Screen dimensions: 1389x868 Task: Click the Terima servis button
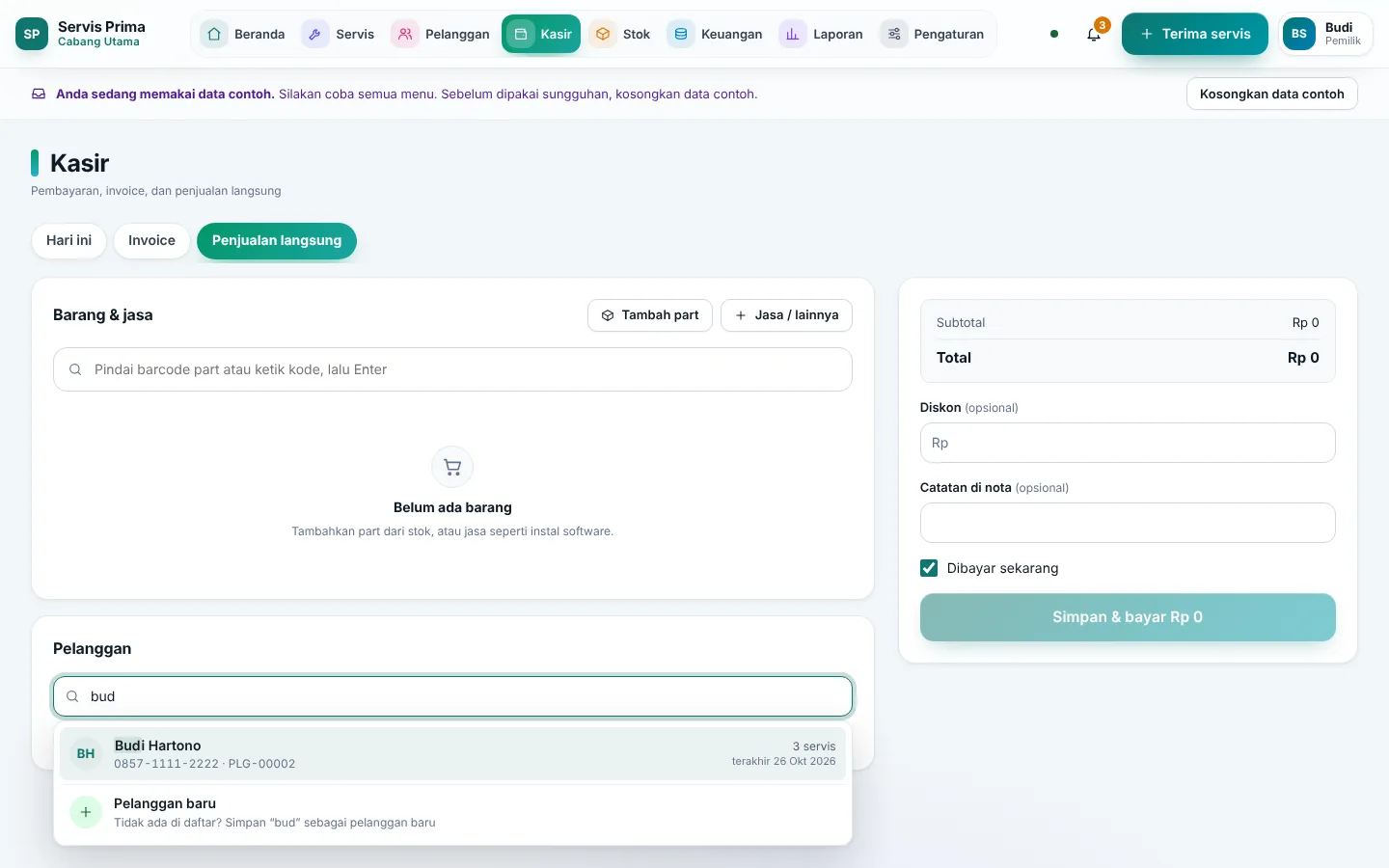1195,34
